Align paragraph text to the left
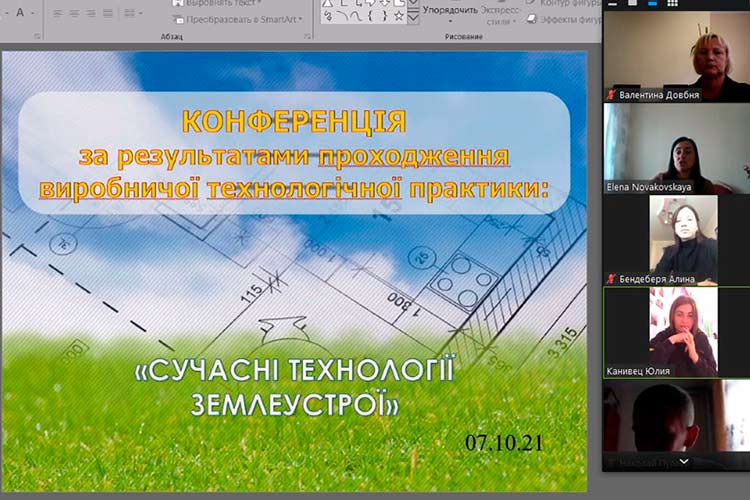This screenshot has height=500, width=750. coord(57,13)
